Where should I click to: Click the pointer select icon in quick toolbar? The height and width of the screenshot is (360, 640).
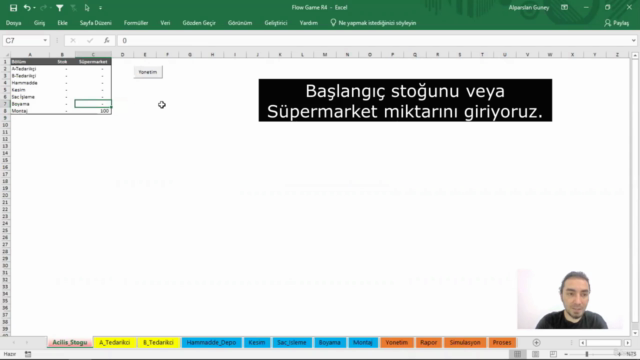click(87, 8)
